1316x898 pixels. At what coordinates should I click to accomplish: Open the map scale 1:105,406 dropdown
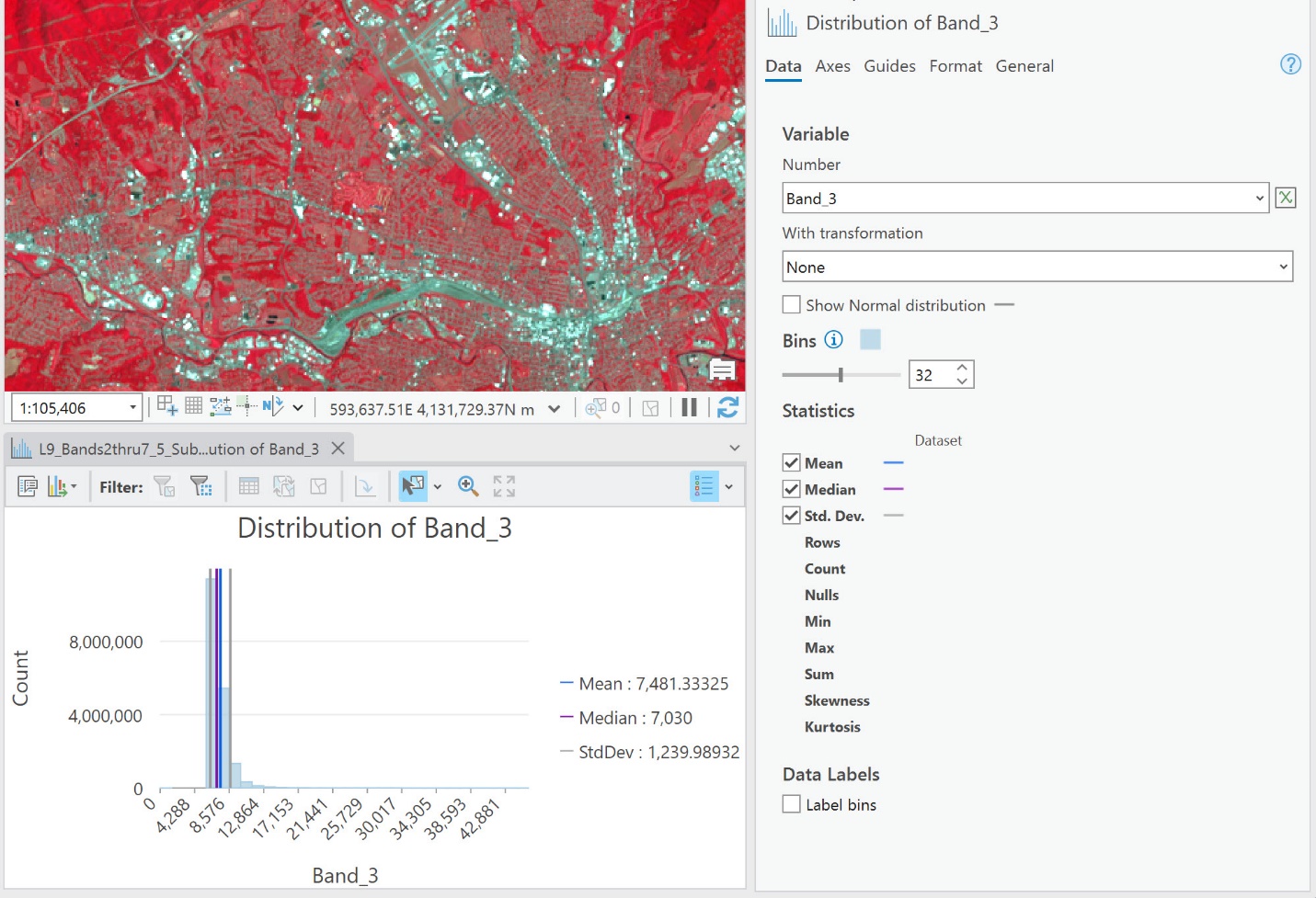[x=132, y=407]
